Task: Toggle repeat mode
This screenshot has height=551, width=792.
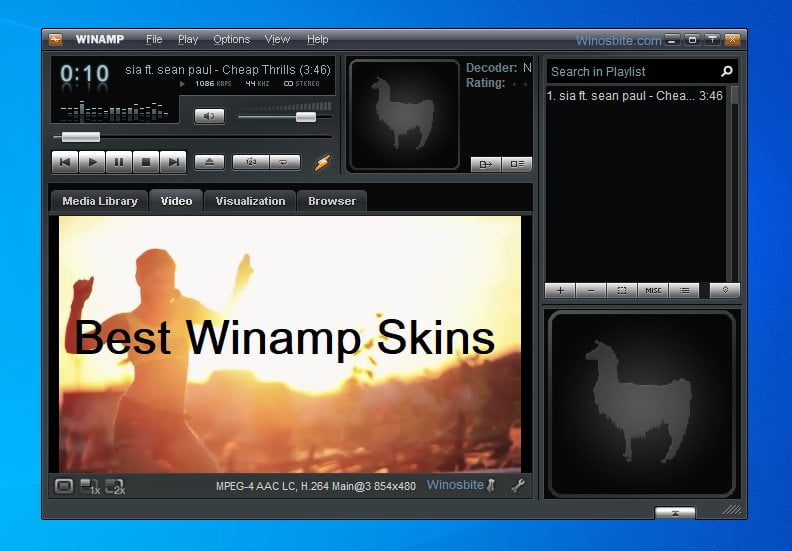Action: click(x=285, y=162)
